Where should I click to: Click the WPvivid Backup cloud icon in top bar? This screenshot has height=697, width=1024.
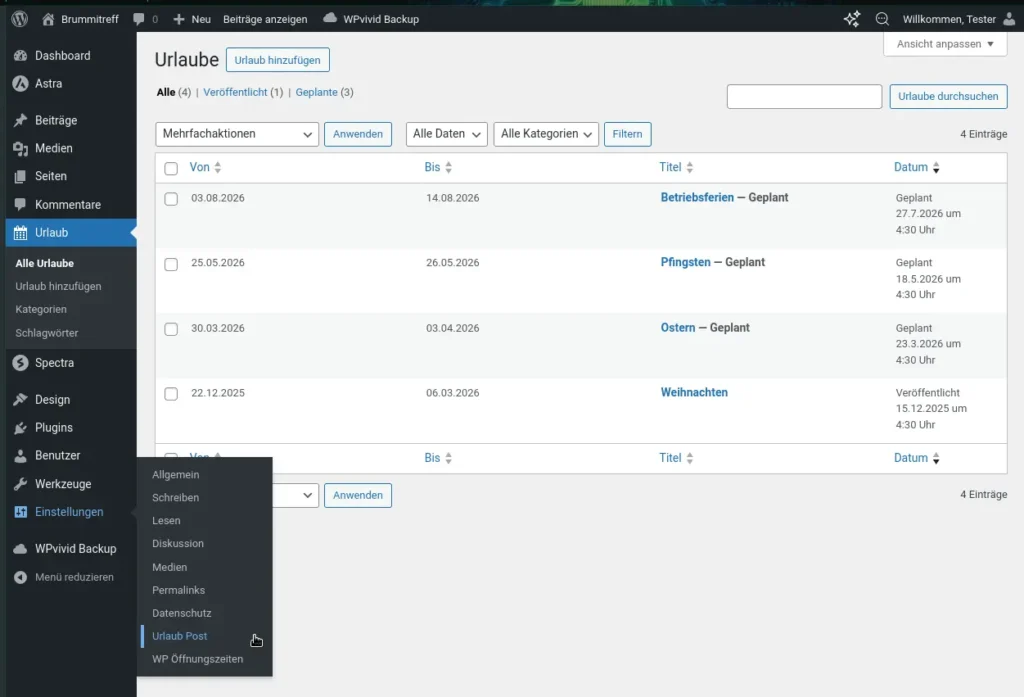click(x=330, y=18)
